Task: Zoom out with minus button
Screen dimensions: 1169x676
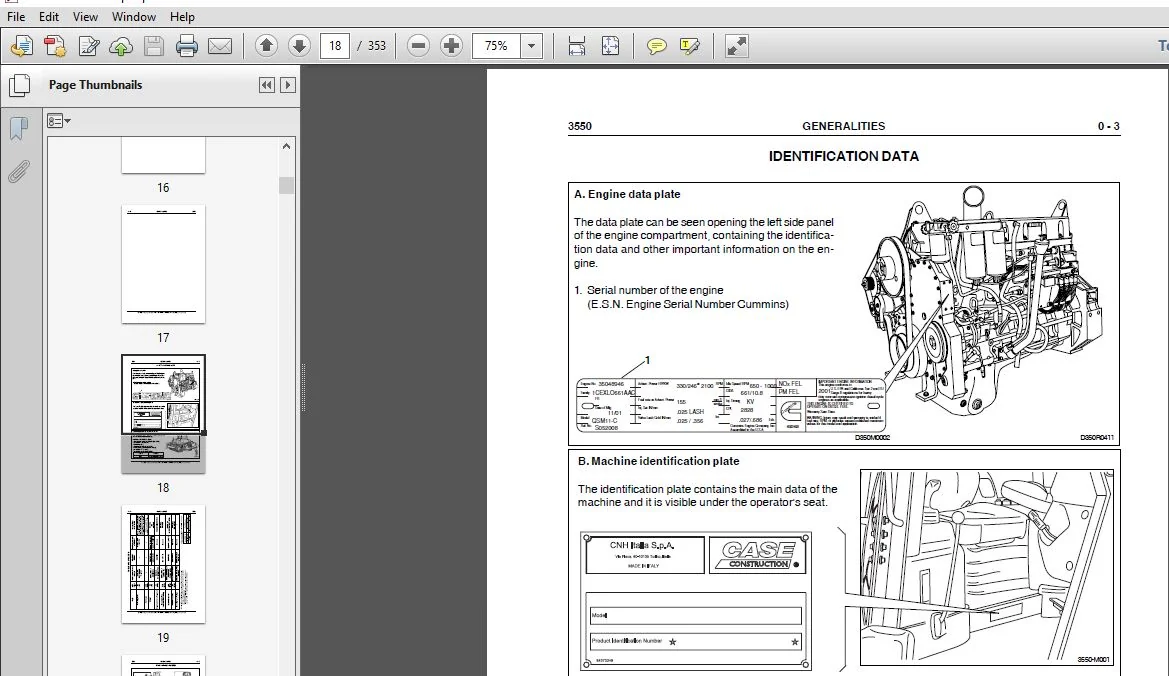Action: 418,45
